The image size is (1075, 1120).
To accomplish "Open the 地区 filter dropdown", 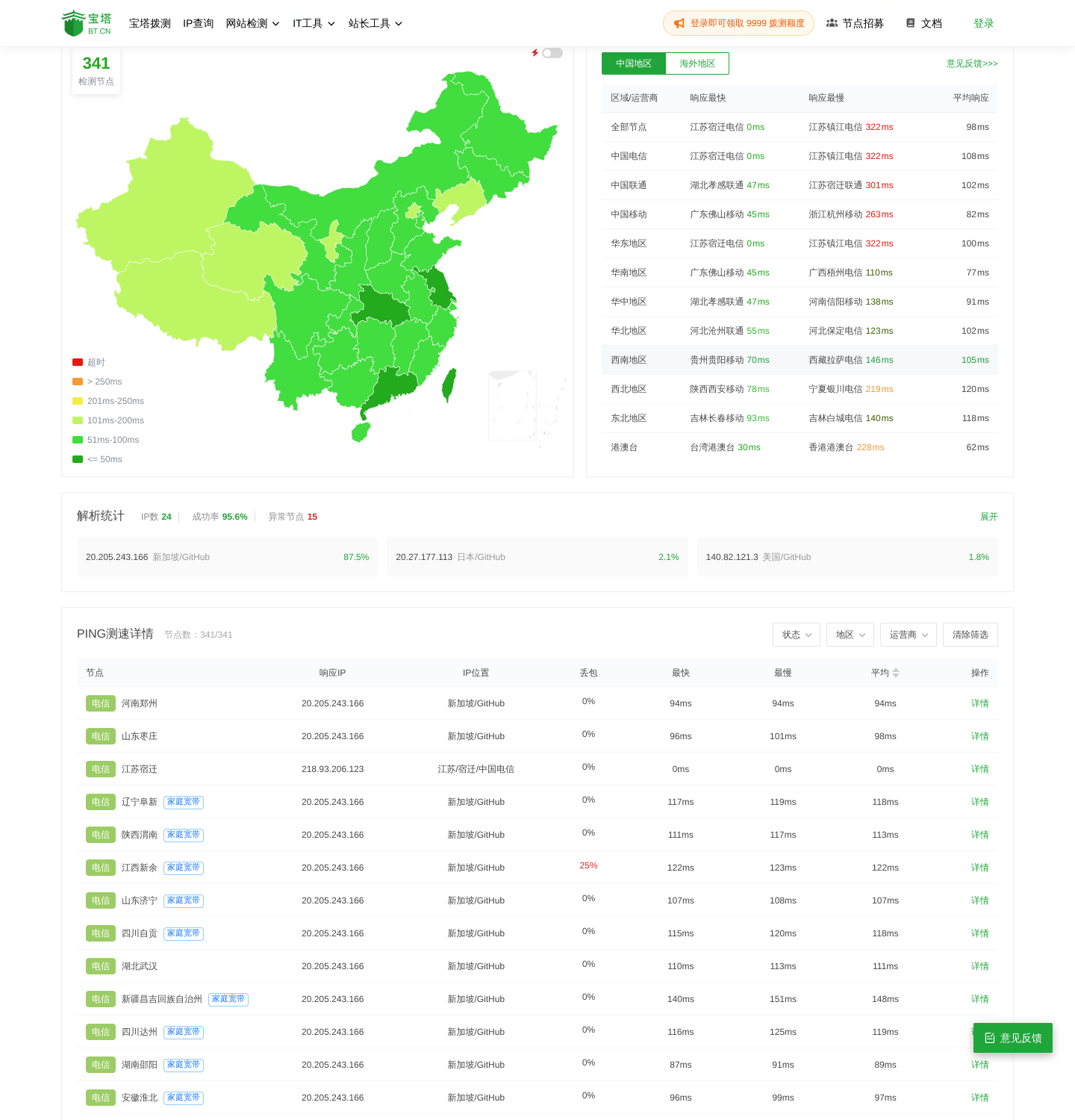I will (x=850, y=635).
